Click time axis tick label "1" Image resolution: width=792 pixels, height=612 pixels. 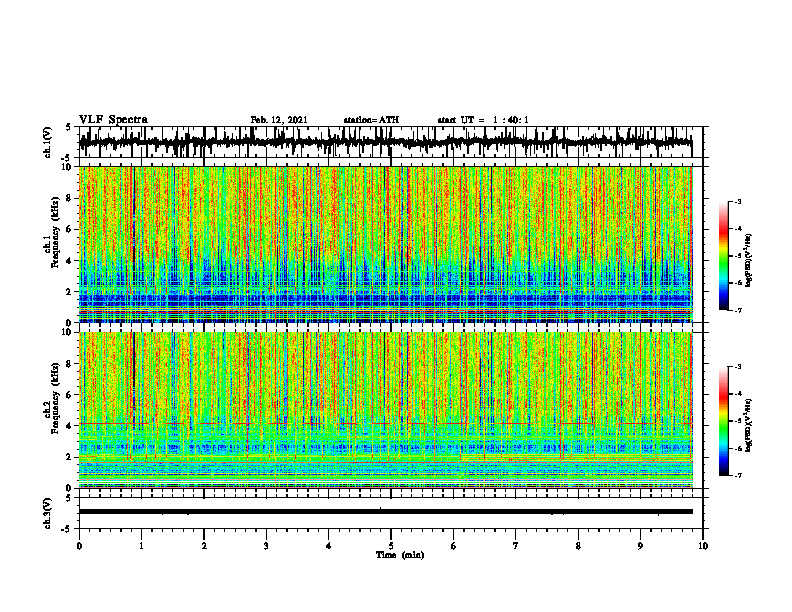point(141,546)
